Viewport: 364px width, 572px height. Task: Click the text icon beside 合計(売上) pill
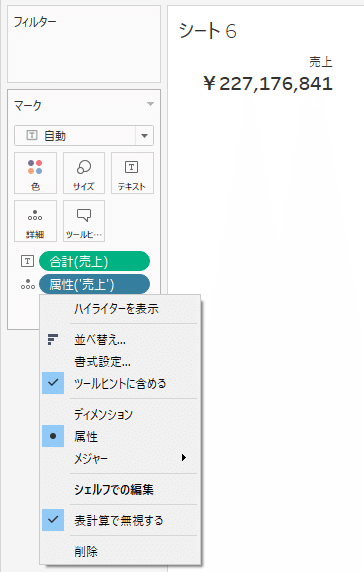click(27, 261)
